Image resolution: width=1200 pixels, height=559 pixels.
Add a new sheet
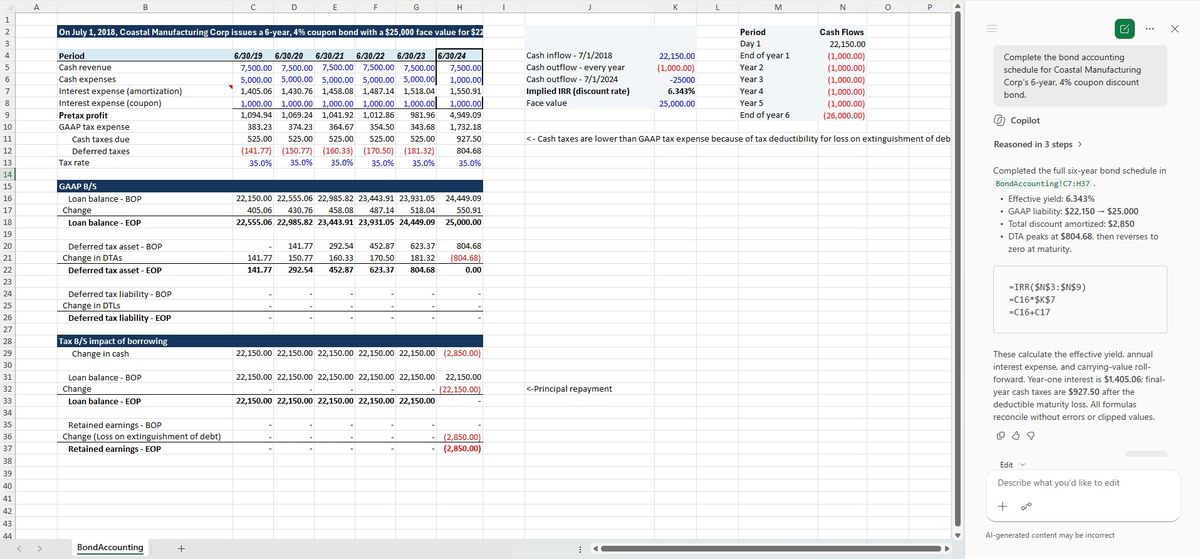click(x=181, y=548)
